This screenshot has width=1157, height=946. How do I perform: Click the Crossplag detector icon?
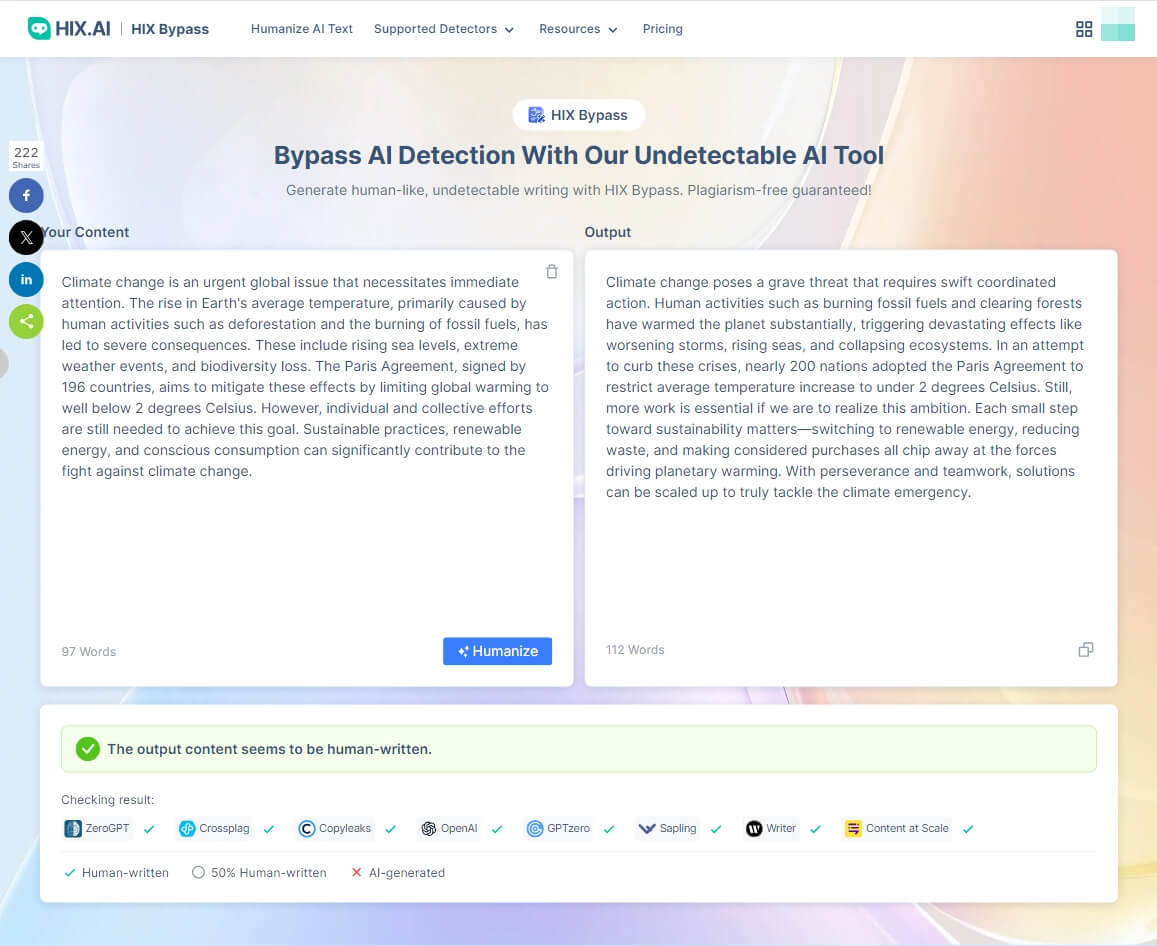(x=187, y=829)
